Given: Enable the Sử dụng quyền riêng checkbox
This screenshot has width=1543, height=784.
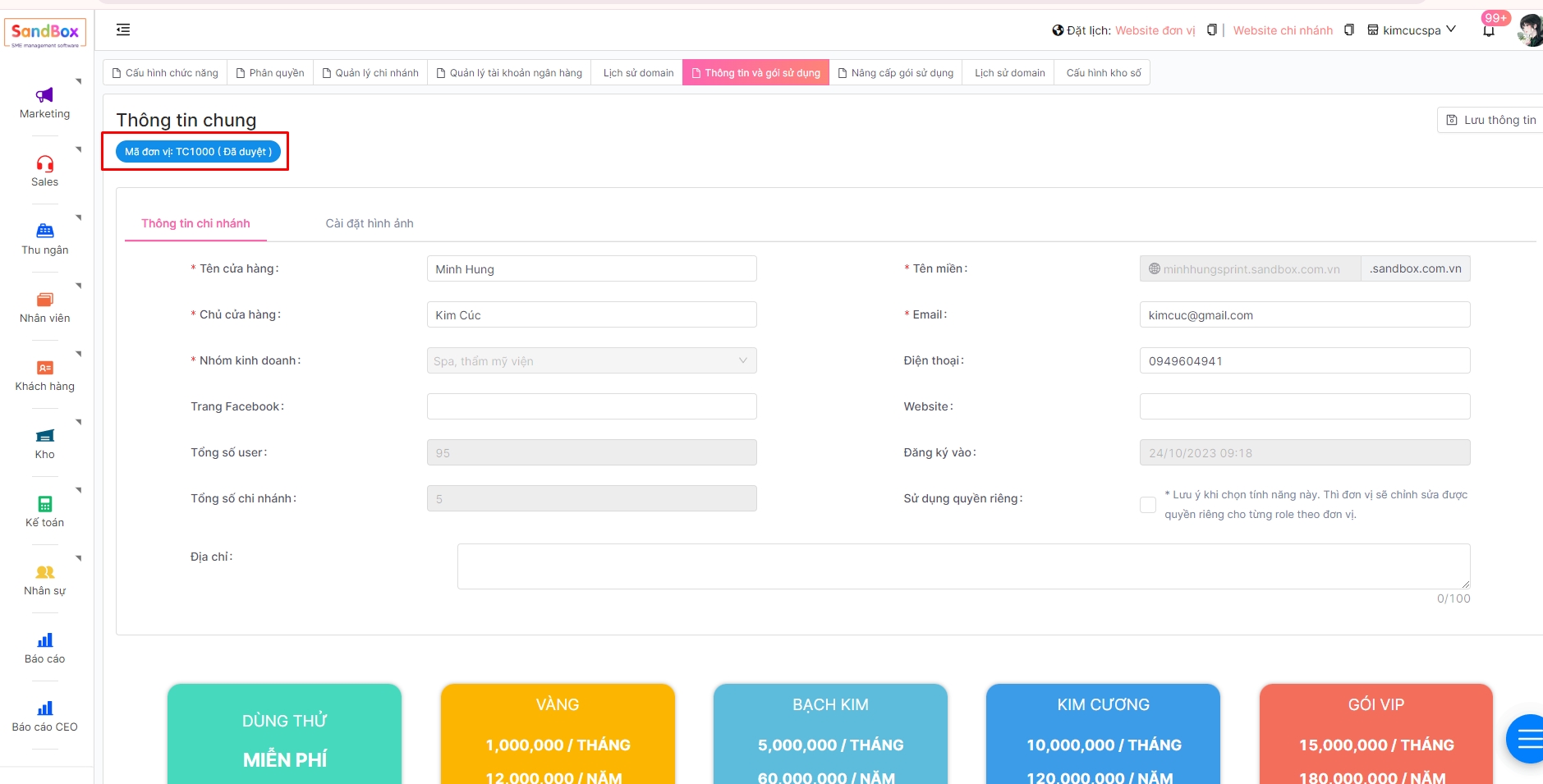Looking at the screenshot, I should pos(1147,505).
